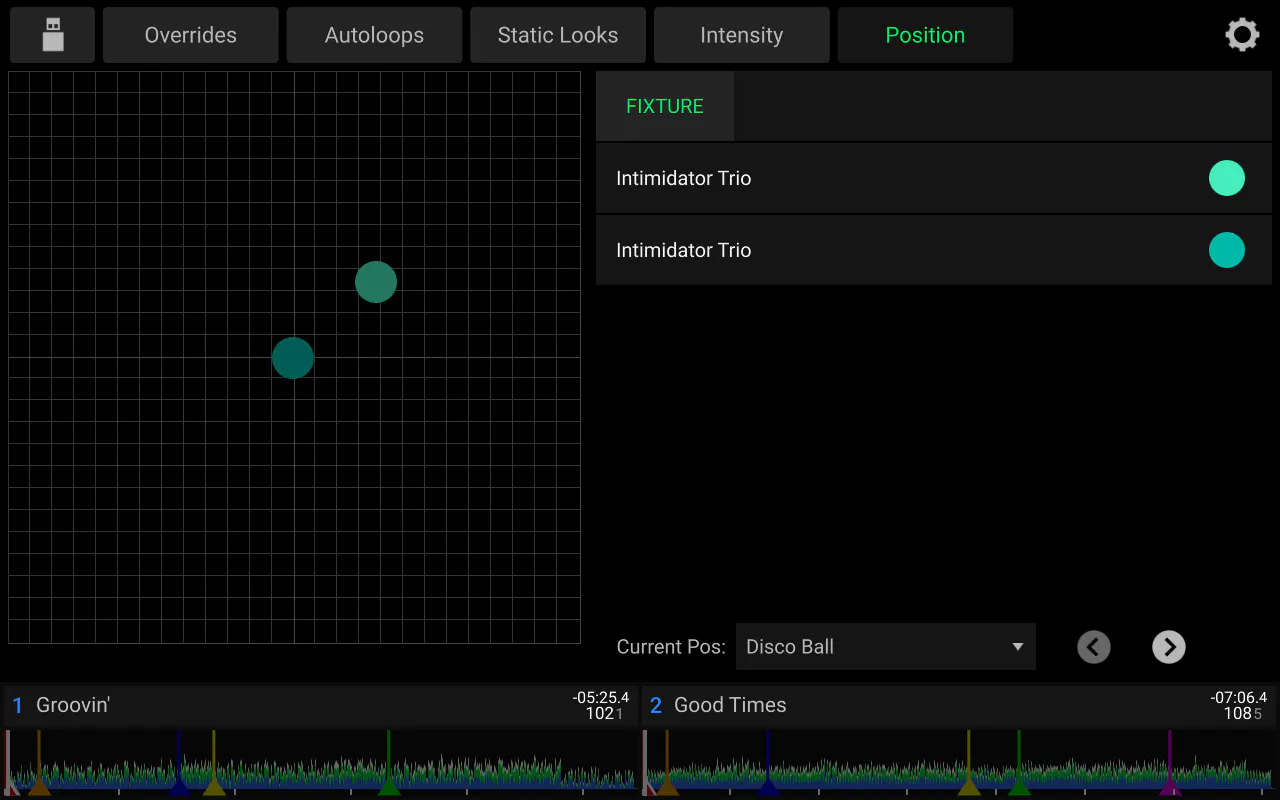Select the darker teal dot on the grid

[293, 358]
